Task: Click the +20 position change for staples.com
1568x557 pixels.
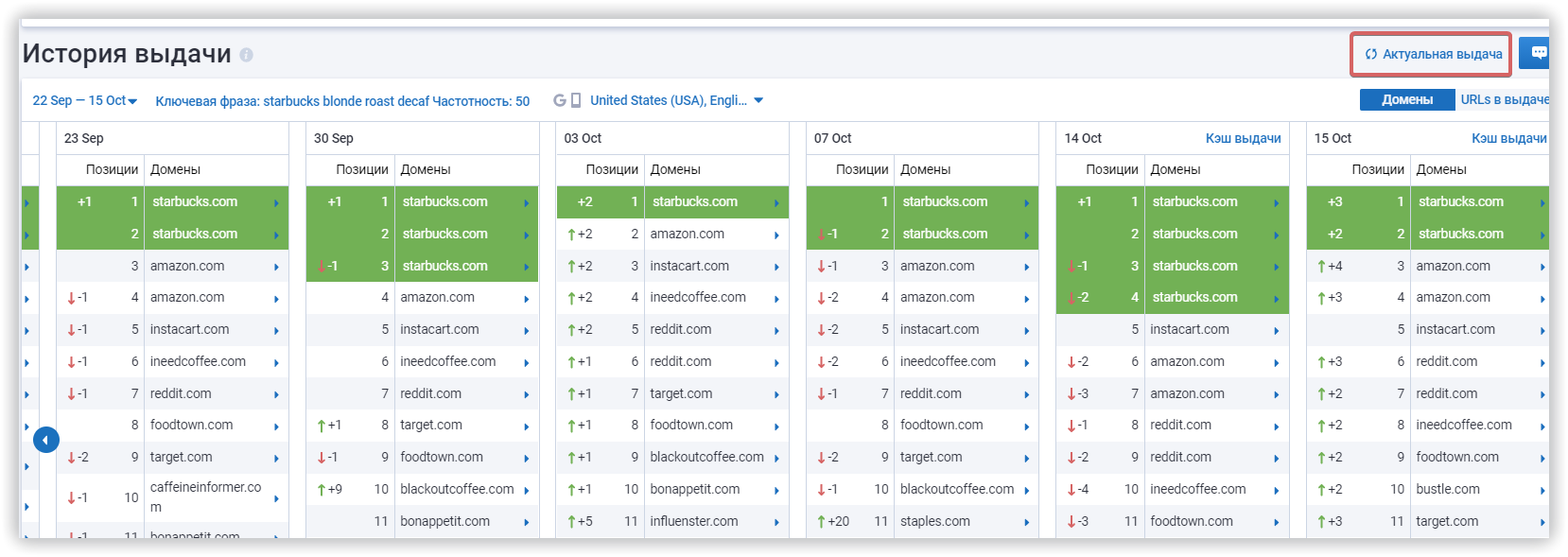Action: (833, 521)
